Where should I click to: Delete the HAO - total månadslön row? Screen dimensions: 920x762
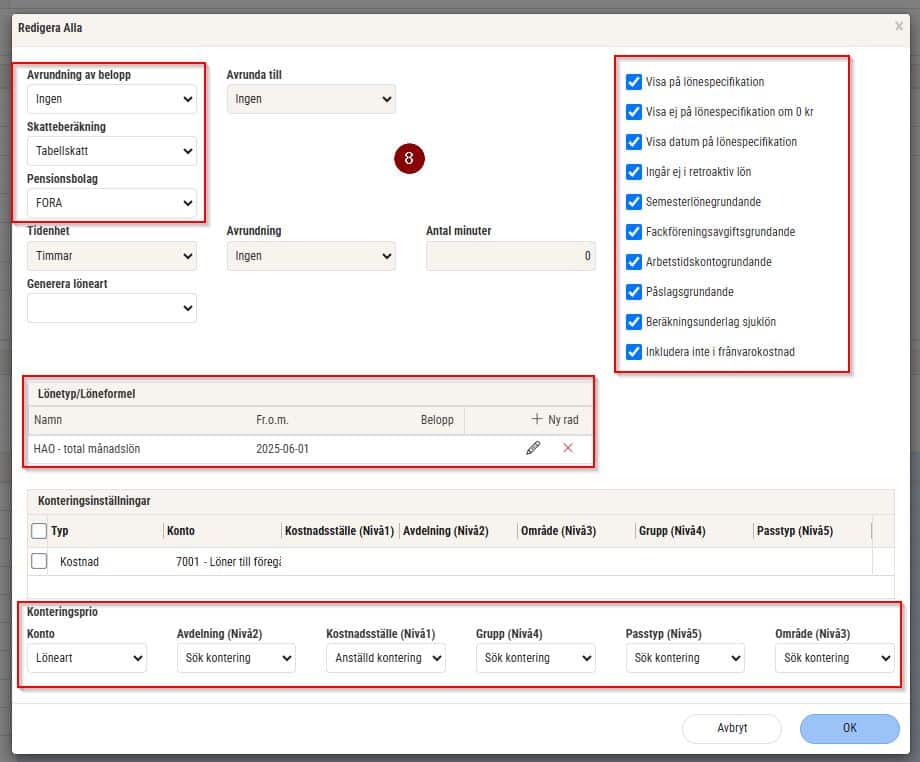pyautogui.click(x=567, y=448)
